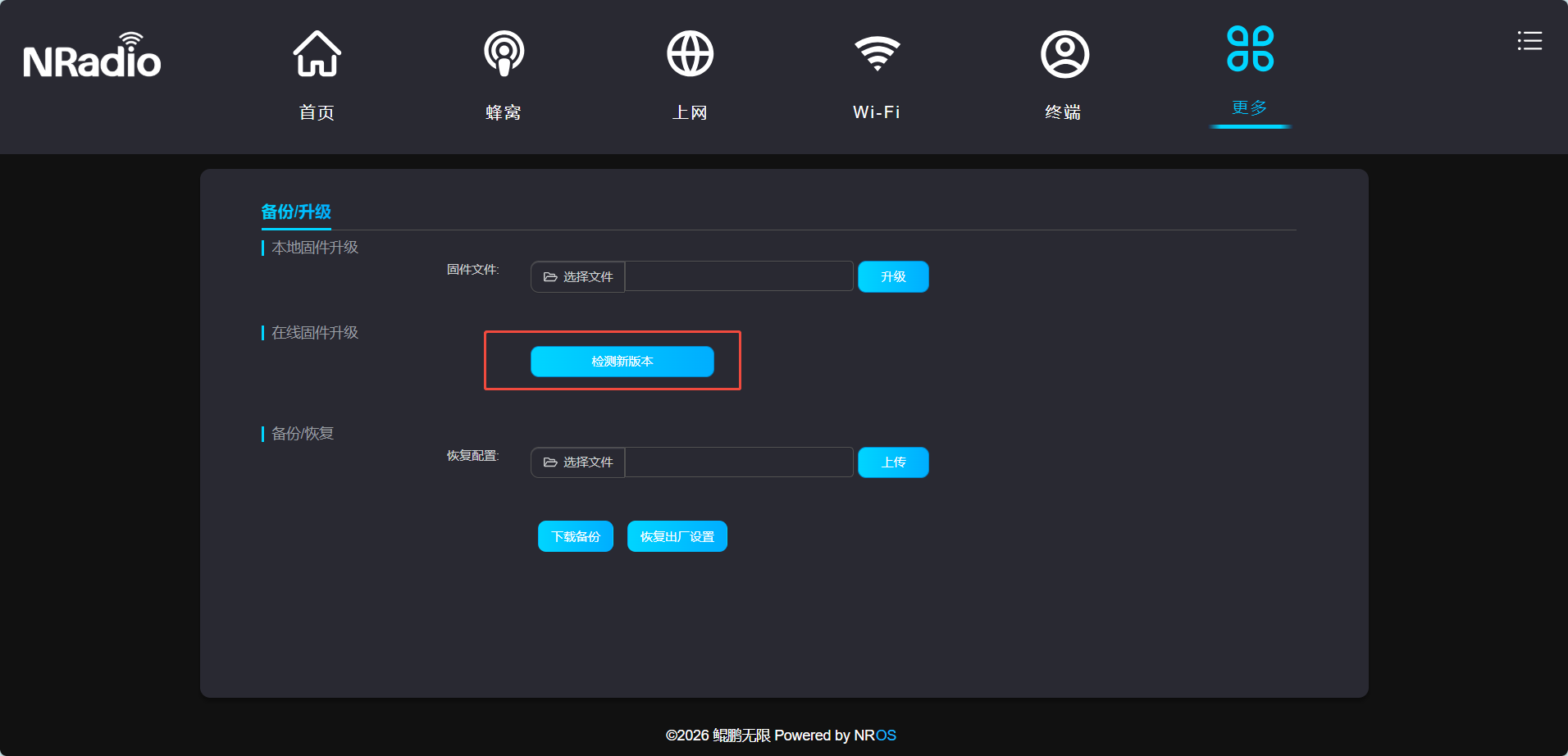
Task: Open the internet (上网) globe icon
Action: pyautogui.click(x=690, y=54)
